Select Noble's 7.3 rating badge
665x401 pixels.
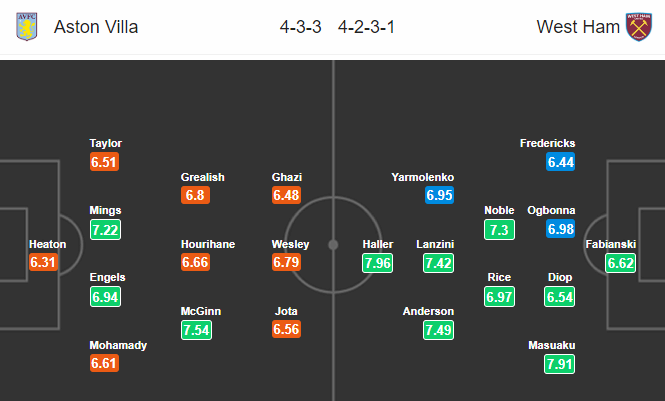tap(499, 230)
